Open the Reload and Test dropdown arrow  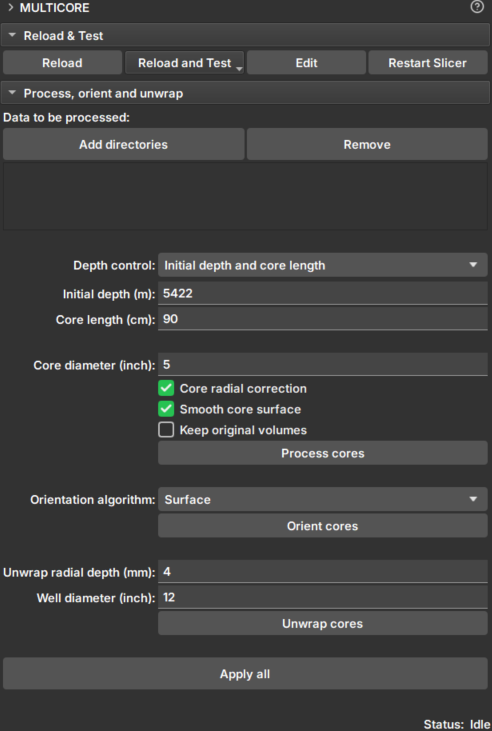click(x=239, y=69)
